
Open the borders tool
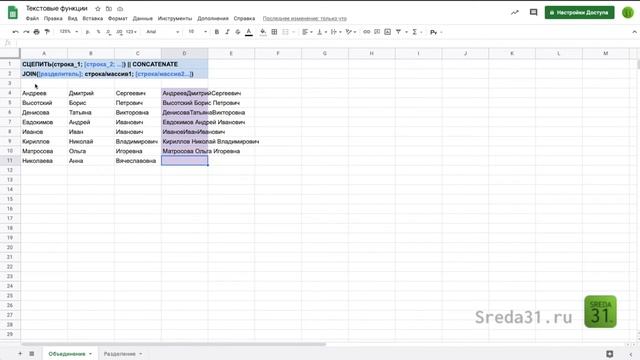pyautogui.click(x=274, y=32)
